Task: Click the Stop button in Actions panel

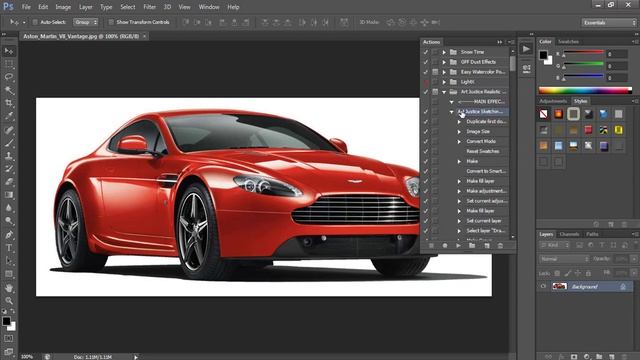Action: click(x=431, y=245)
